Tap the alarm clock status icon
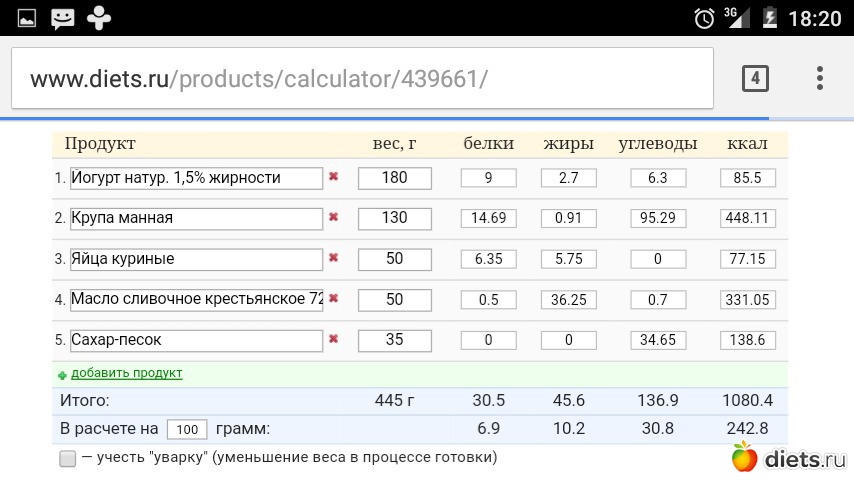854x480 pixels. coord(704,17)
